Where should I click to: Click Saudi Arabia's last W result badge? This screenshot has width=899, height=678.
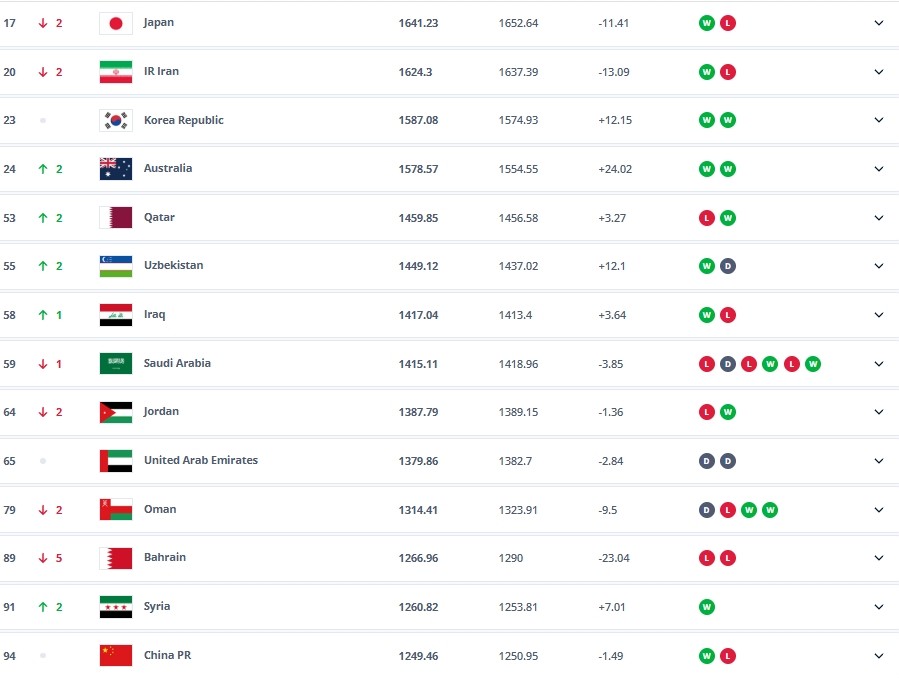pyautogui.click(x=812, y=364)
